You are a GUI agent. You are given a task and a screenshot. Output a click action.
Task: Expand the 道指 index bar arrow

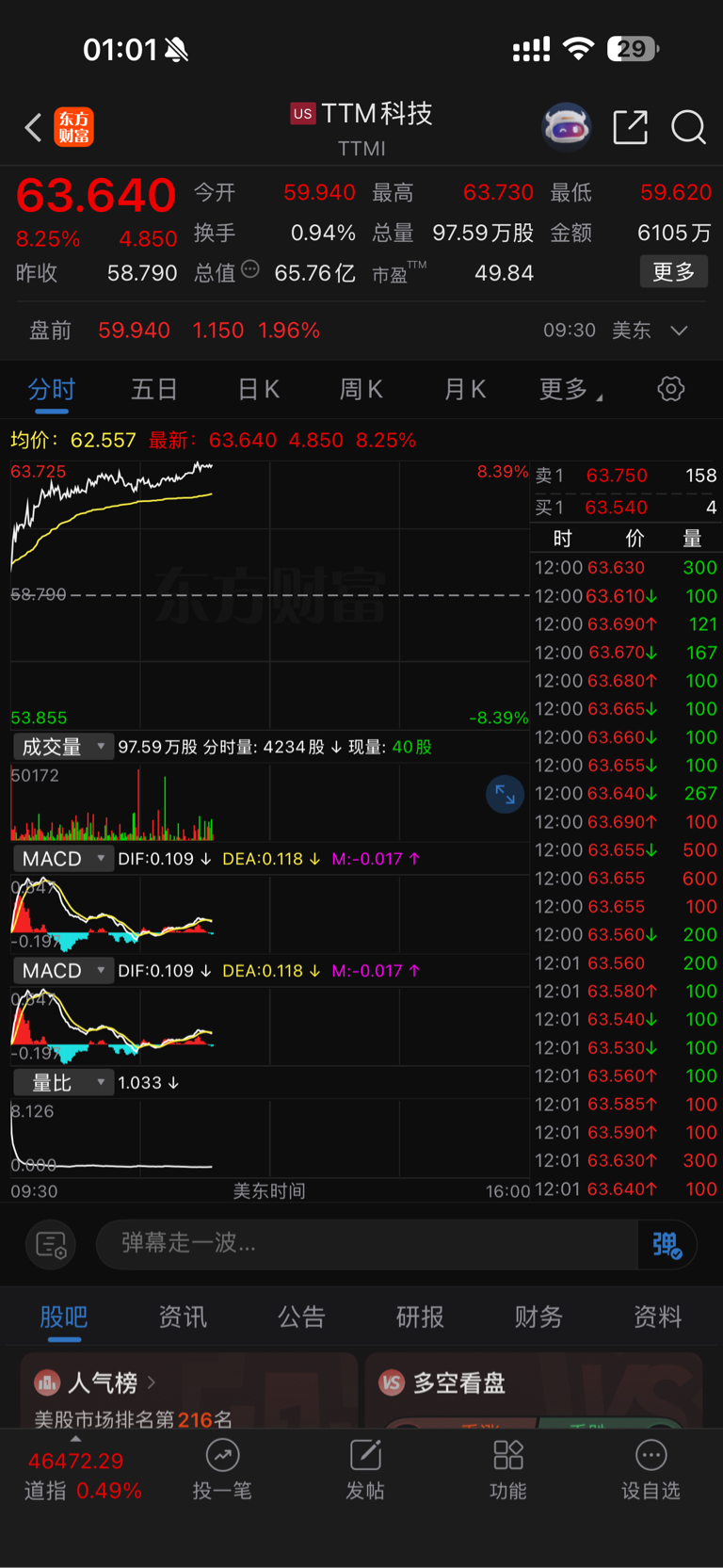tap(75, 1439)
